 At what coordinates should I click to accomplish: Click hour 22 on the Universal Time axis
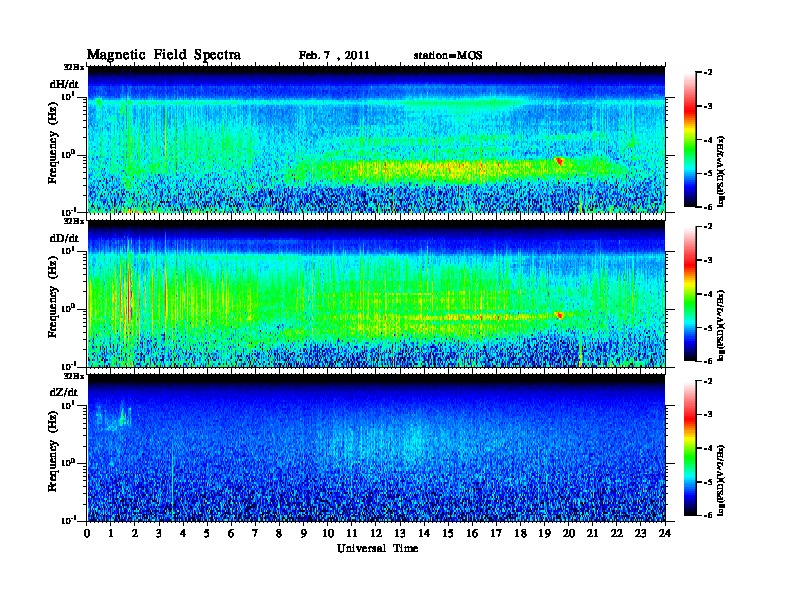click(x=617, y=533)
